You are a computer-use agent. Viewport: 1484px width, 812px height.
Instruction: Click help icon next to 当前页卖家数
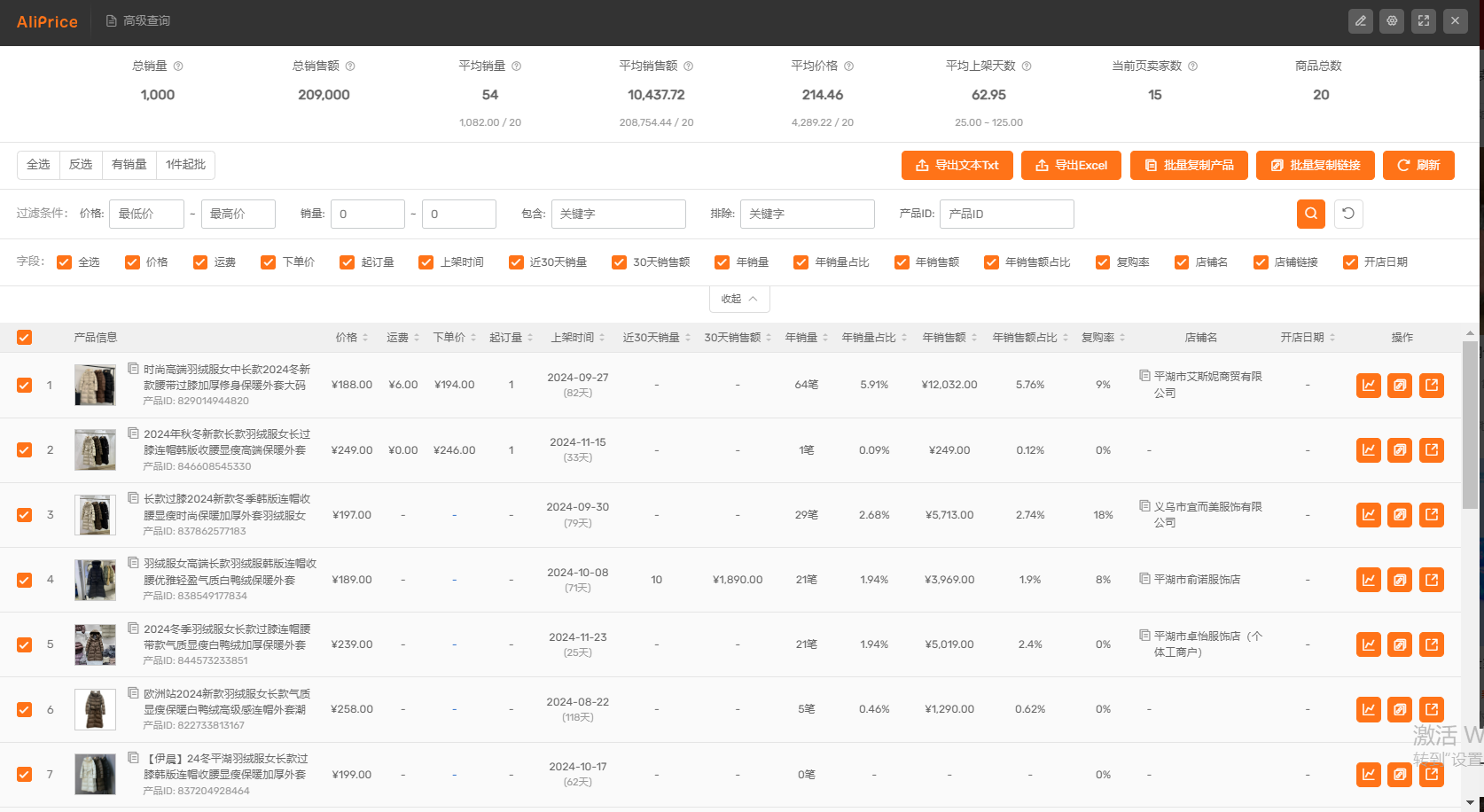click(1192, 66)
